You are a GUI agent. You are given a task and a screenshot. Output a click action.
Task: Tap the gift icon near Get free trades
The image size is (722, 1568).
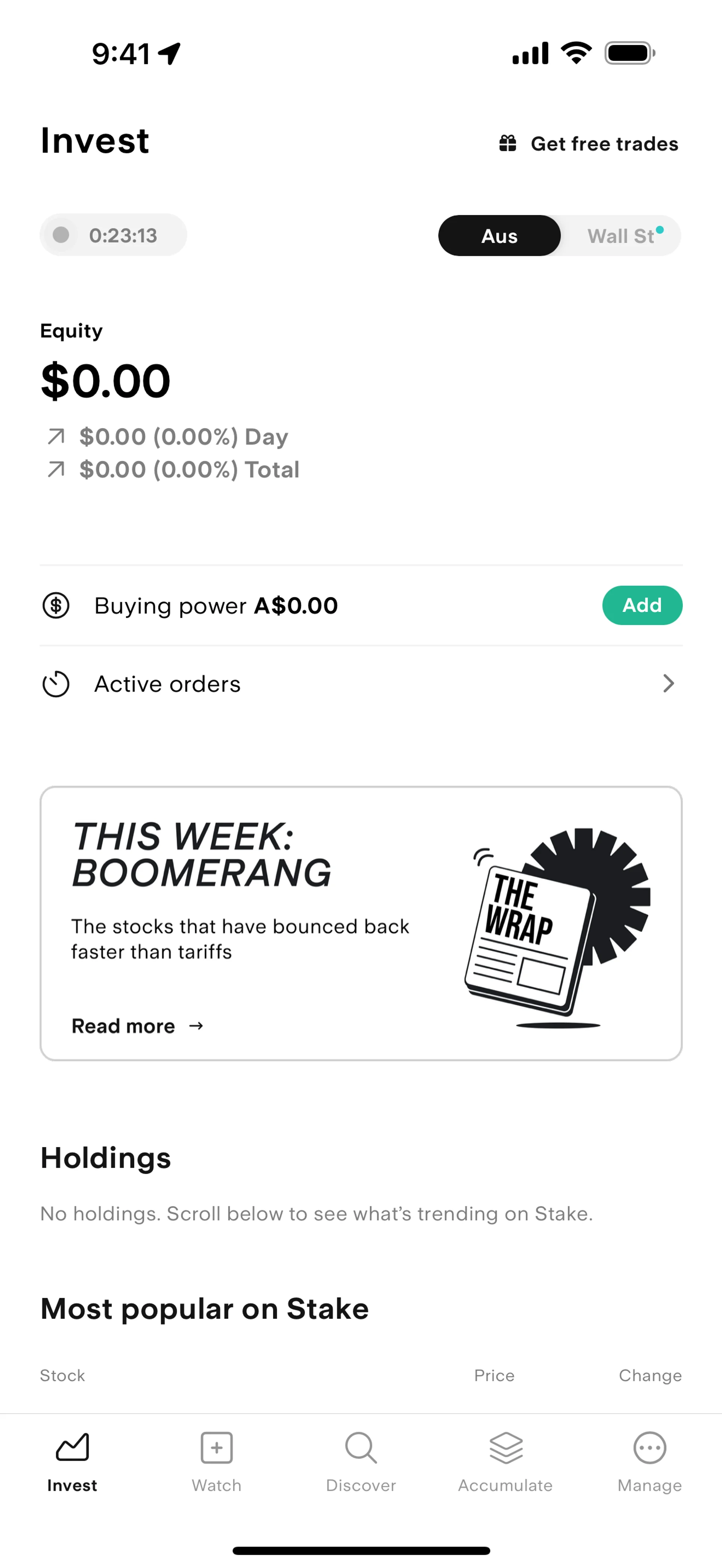pos(508,144)
